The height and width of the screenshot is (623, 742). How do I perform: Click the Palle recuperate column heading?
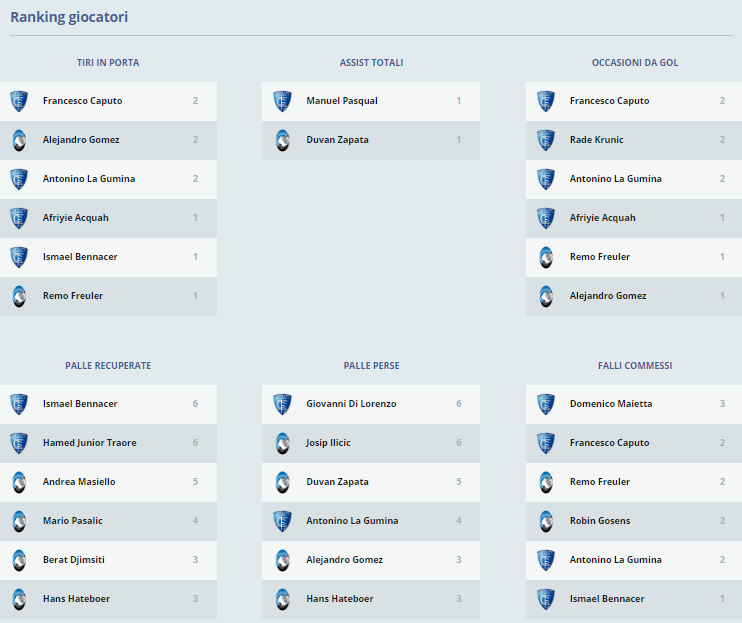108,366
